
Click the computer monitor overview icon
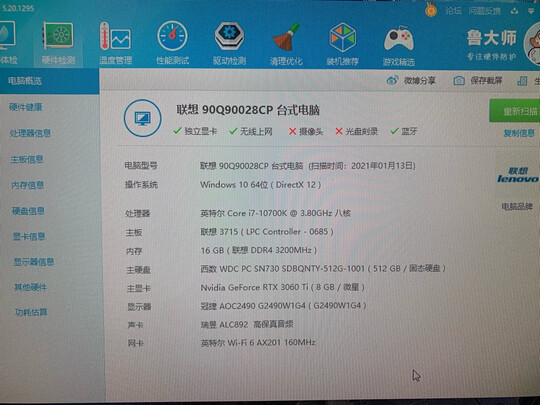(x=142, y=118)
